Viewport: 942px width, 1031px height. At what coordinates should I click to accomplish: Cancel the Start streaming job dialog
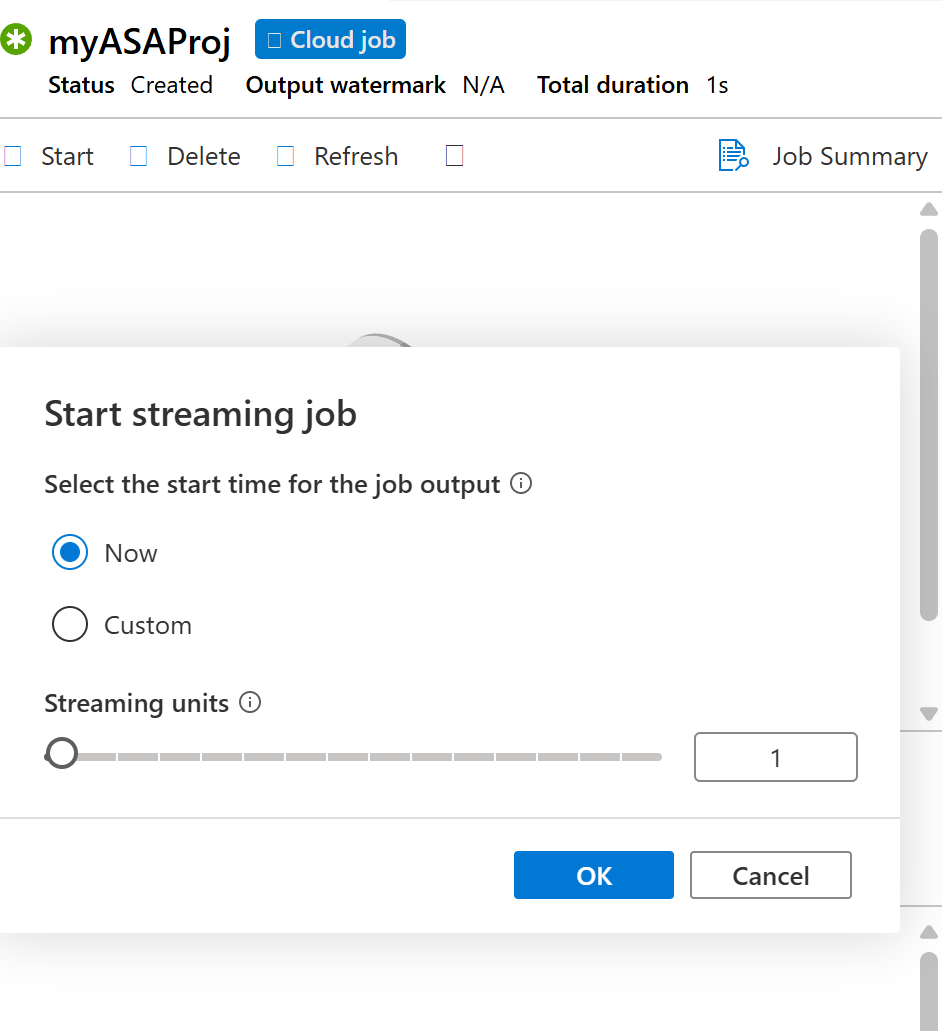pos(770,876)
